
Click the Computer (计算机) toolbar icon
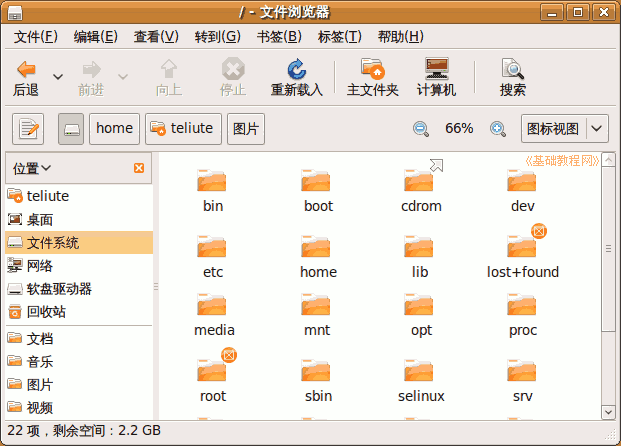[x=436, y=70]
